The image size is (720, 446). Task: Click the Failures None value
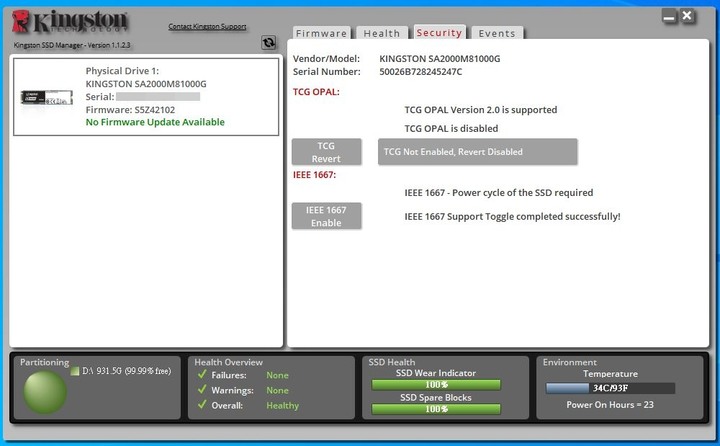tap(277, 375)
